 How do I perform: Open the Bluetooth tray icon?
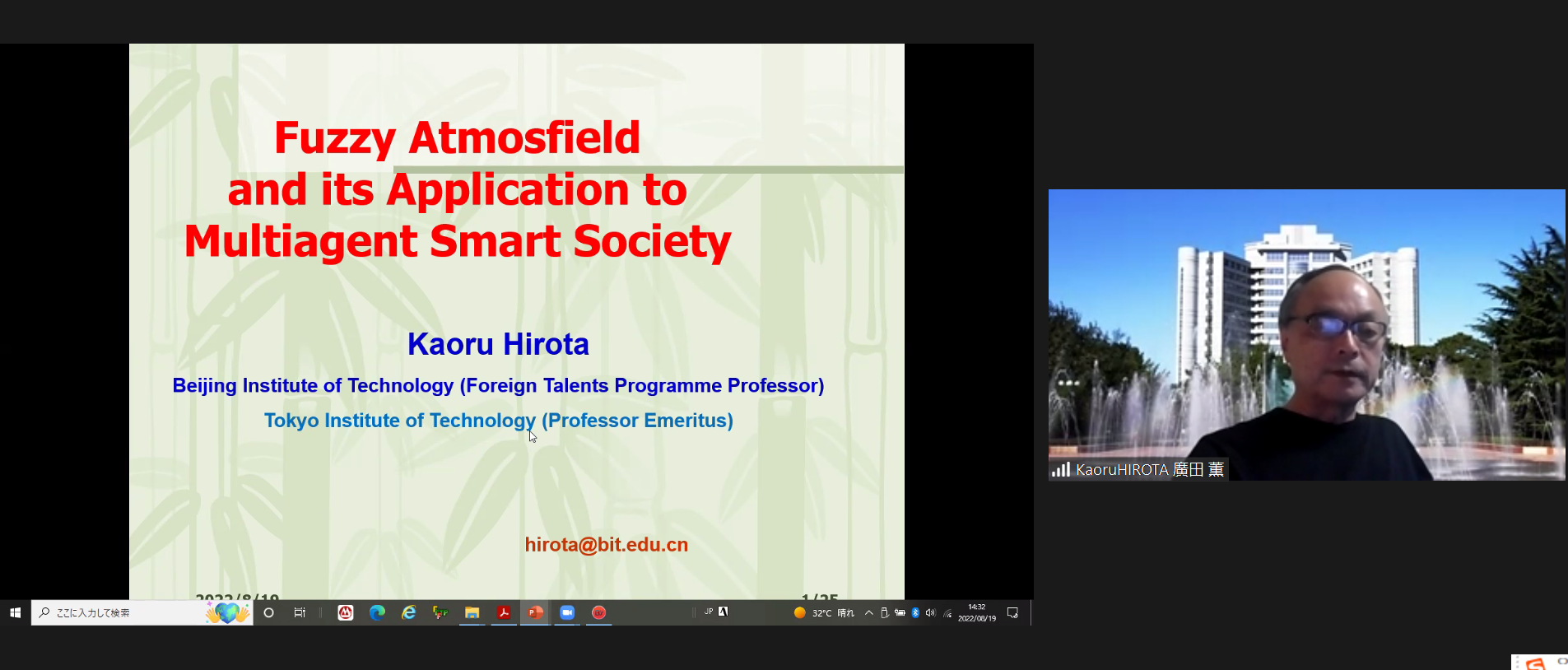click(915, 612)
